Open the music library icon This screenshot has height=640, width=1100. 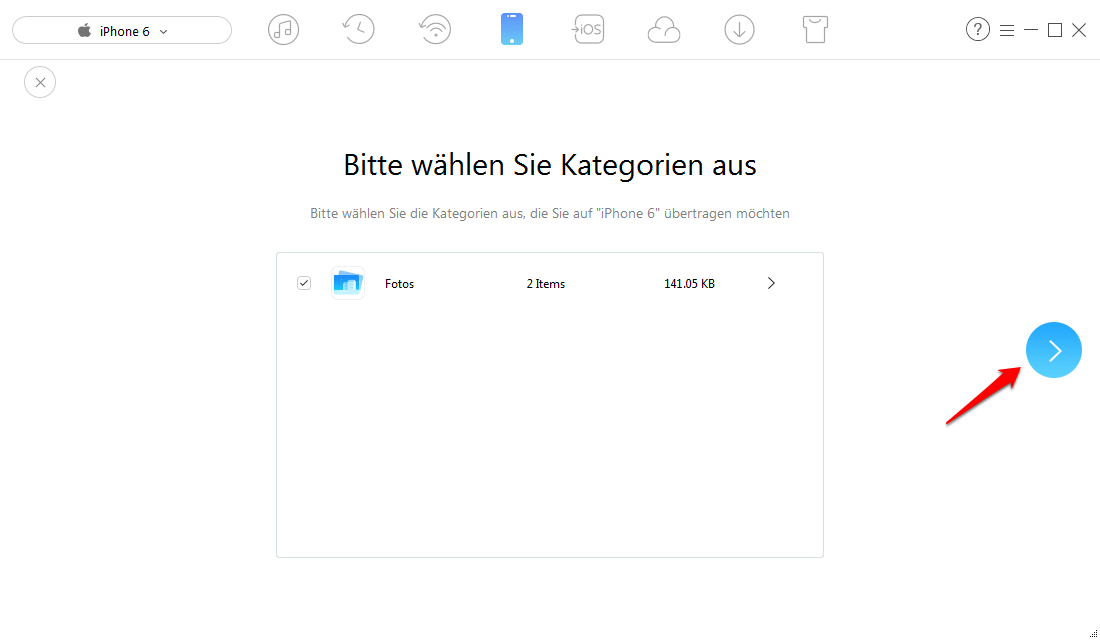pos(283,29)
